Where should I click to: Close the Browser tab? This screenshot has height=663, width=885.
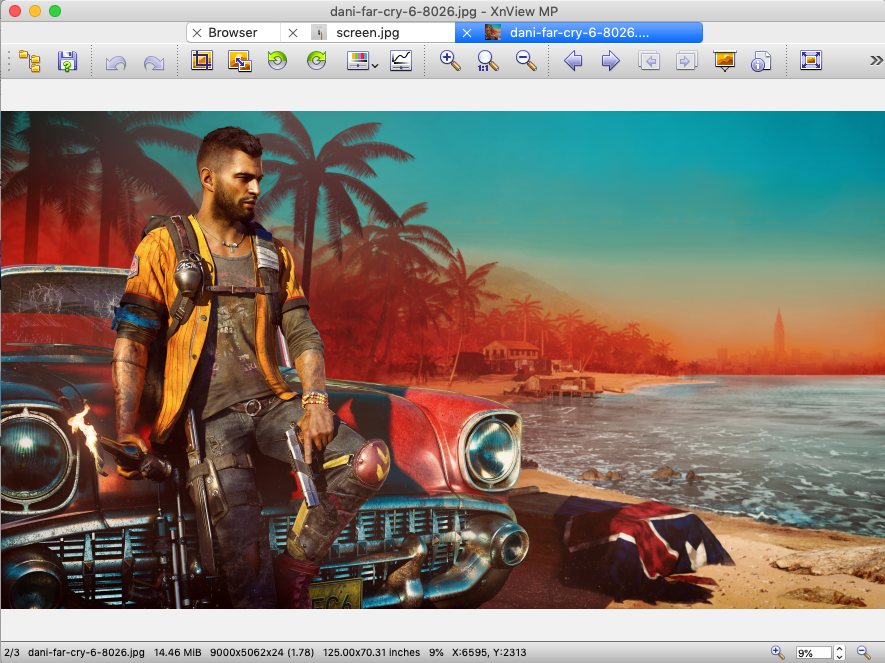[x=197, y=33]
